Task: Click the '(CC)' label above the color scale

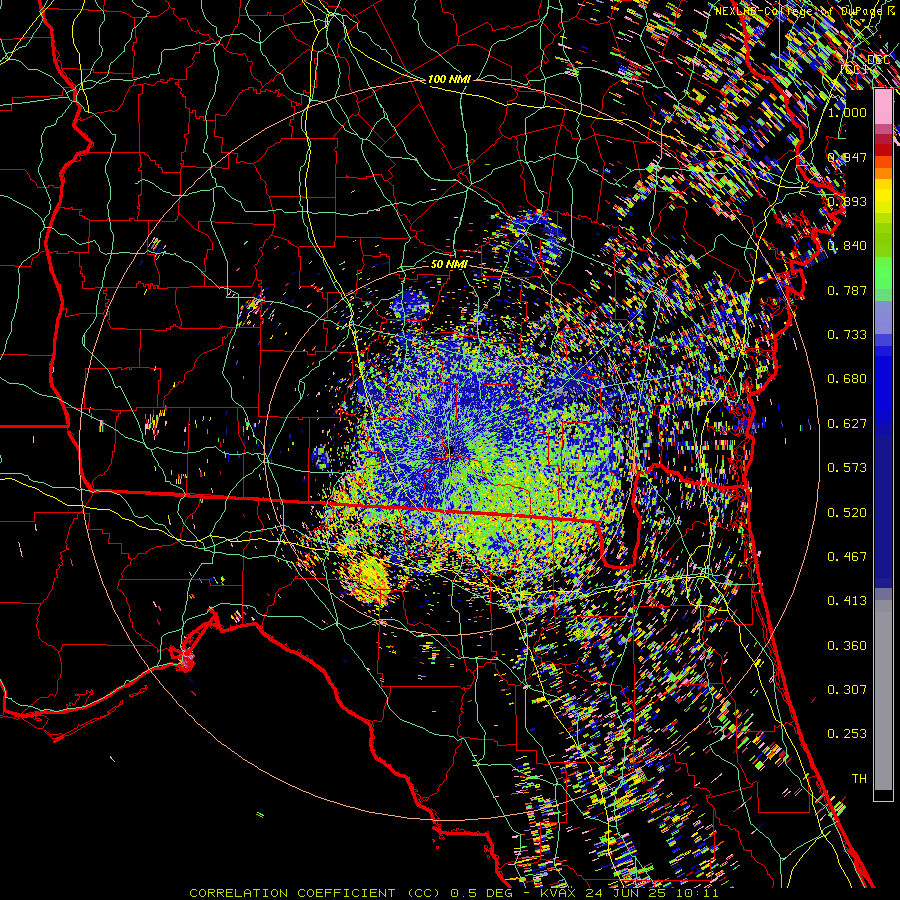Action: click(x=855, y=69)
